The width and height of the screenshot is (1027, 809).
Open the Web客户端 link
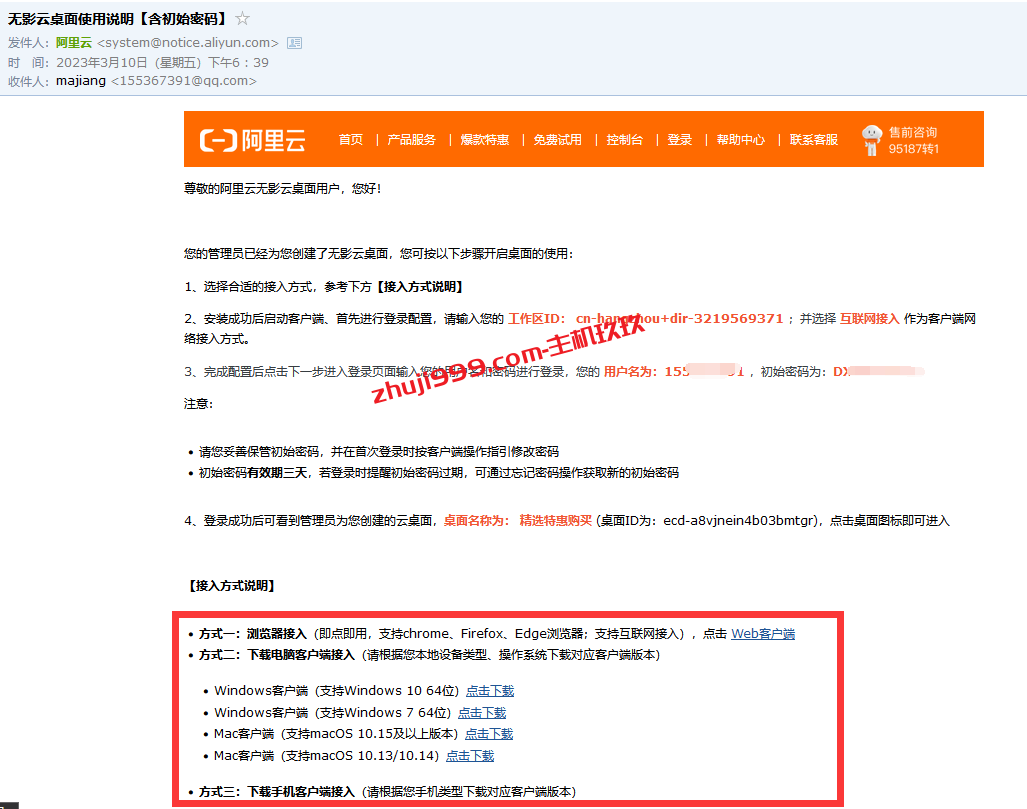point(763,634)
